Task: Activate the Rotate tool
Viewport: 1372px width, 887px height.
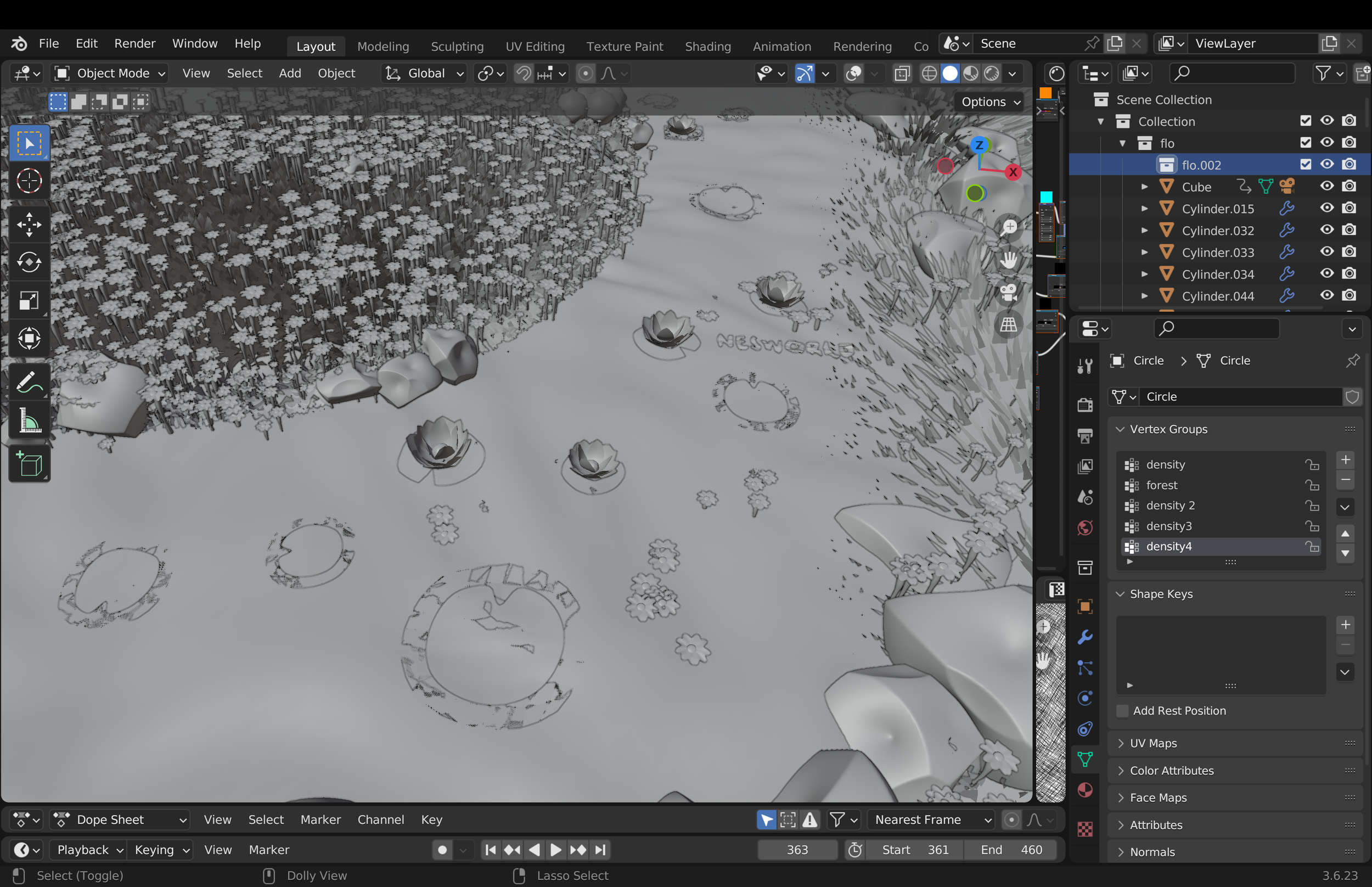Action: (x=29, y=263)
